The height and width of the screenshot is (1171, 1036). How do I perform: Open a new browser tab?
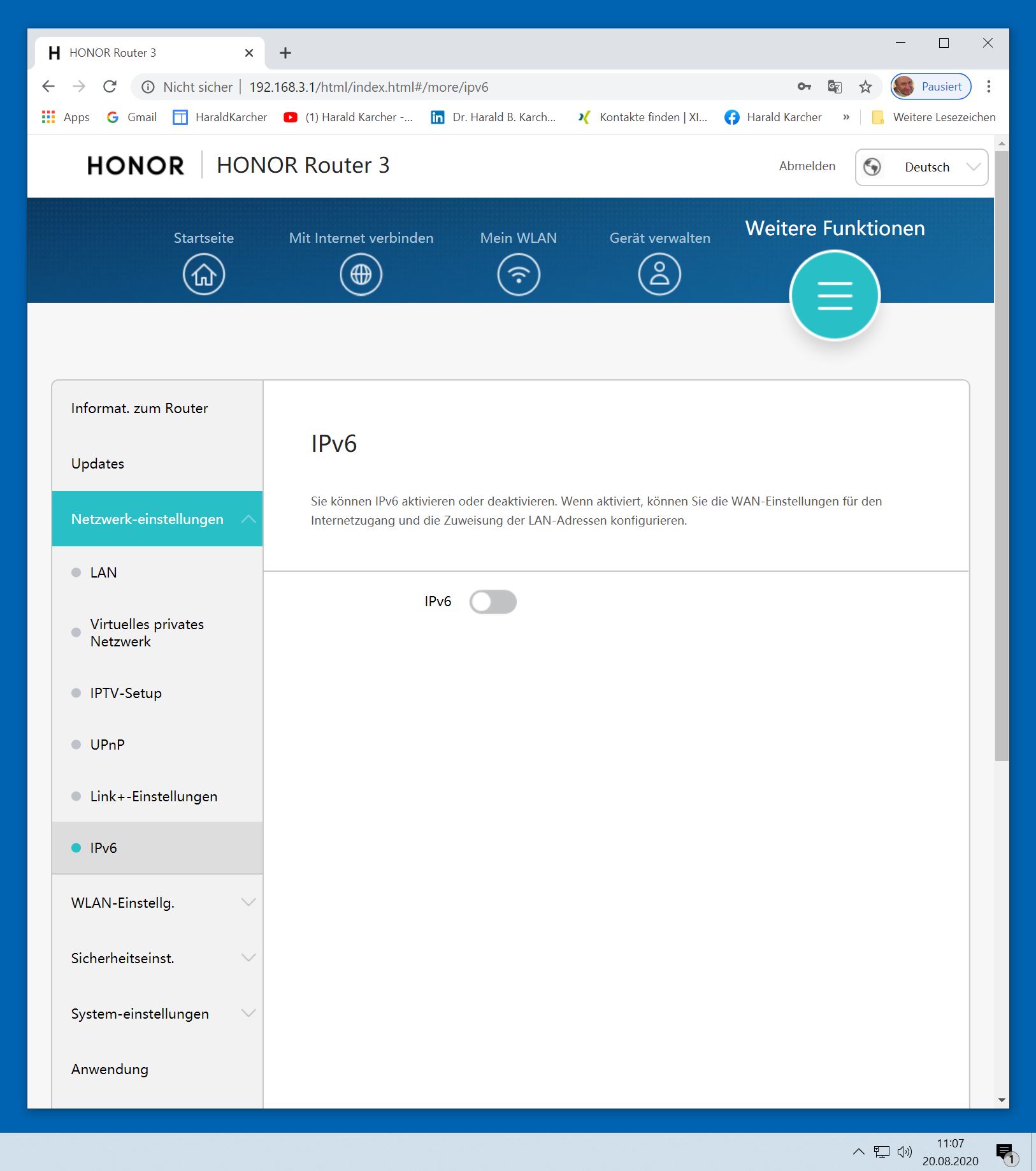click(285, 53)
